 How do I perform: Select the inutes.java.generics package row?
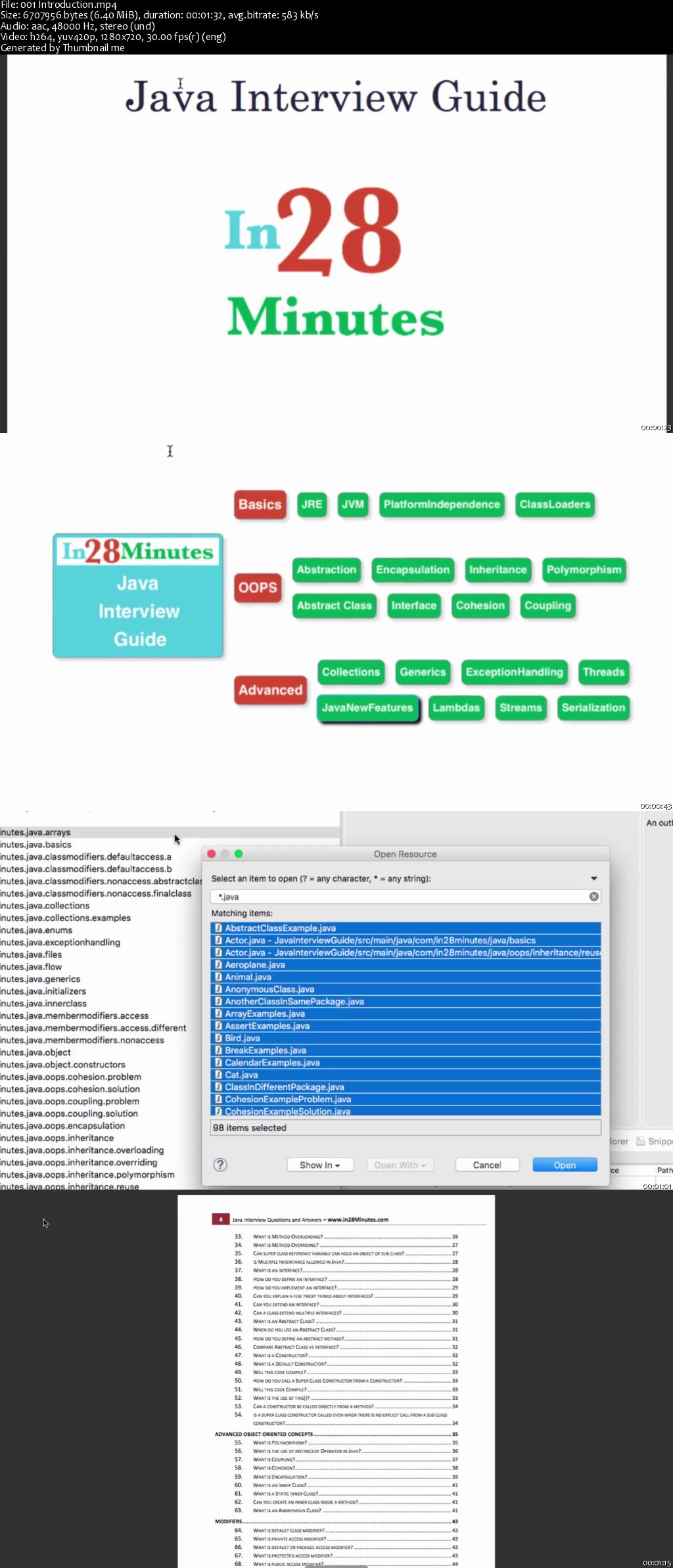[40, 979]
